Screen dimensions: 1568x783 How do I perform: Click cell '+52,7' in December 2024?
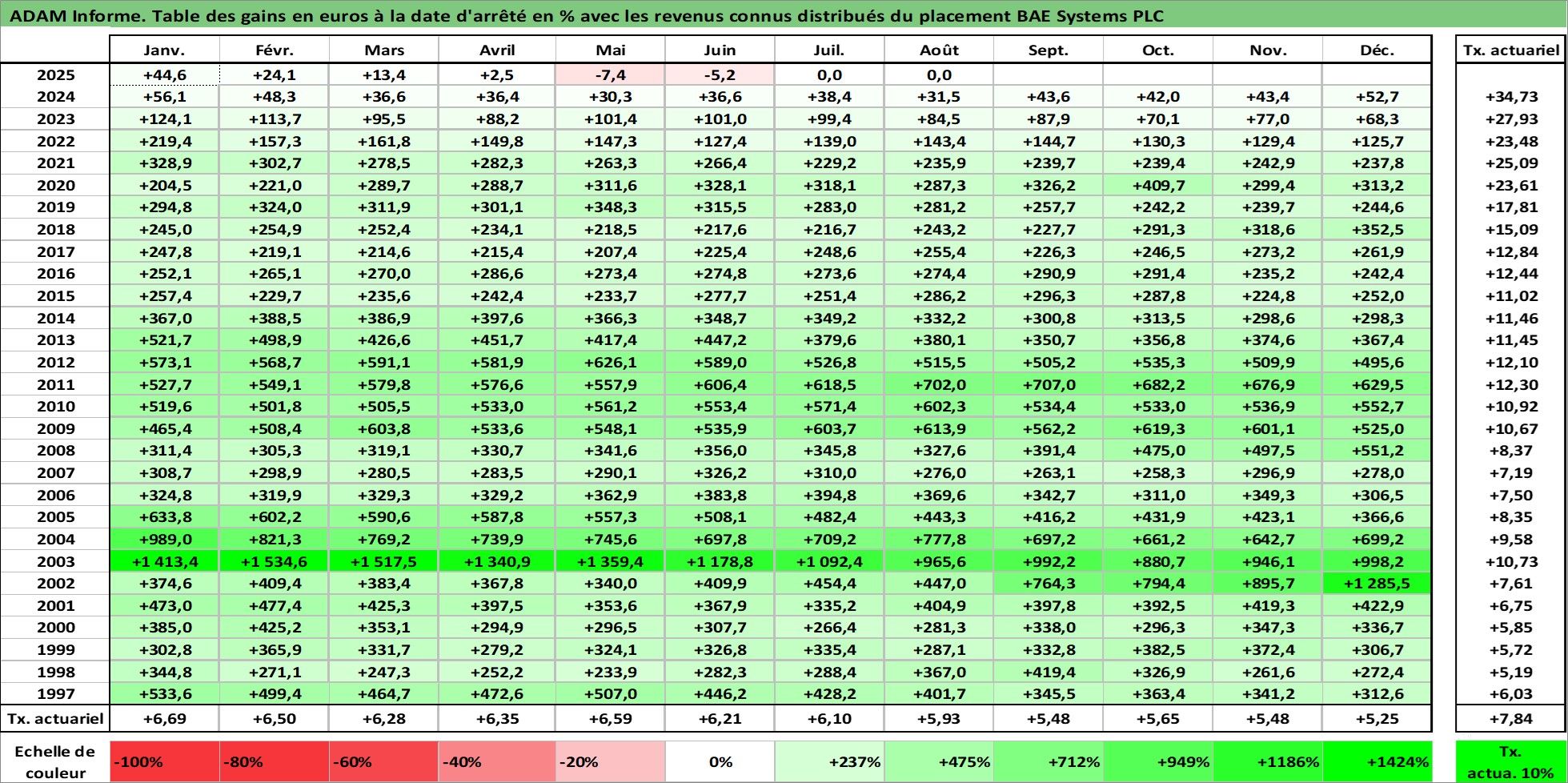point(1377,97)
